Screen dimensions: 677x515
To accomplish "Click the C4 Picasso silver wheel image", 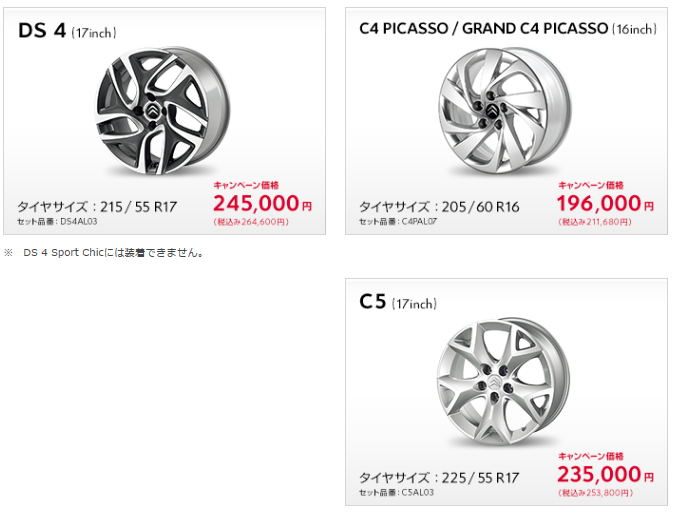I will [504, 111].
